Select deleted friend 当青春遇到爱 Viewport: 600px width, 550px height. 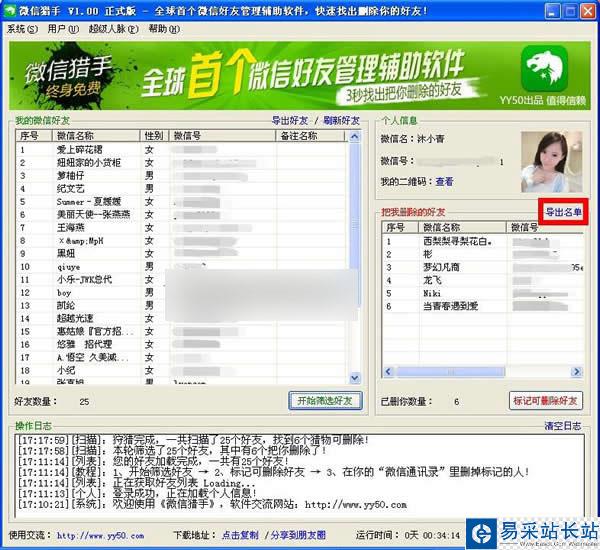(x=483, y=307)
